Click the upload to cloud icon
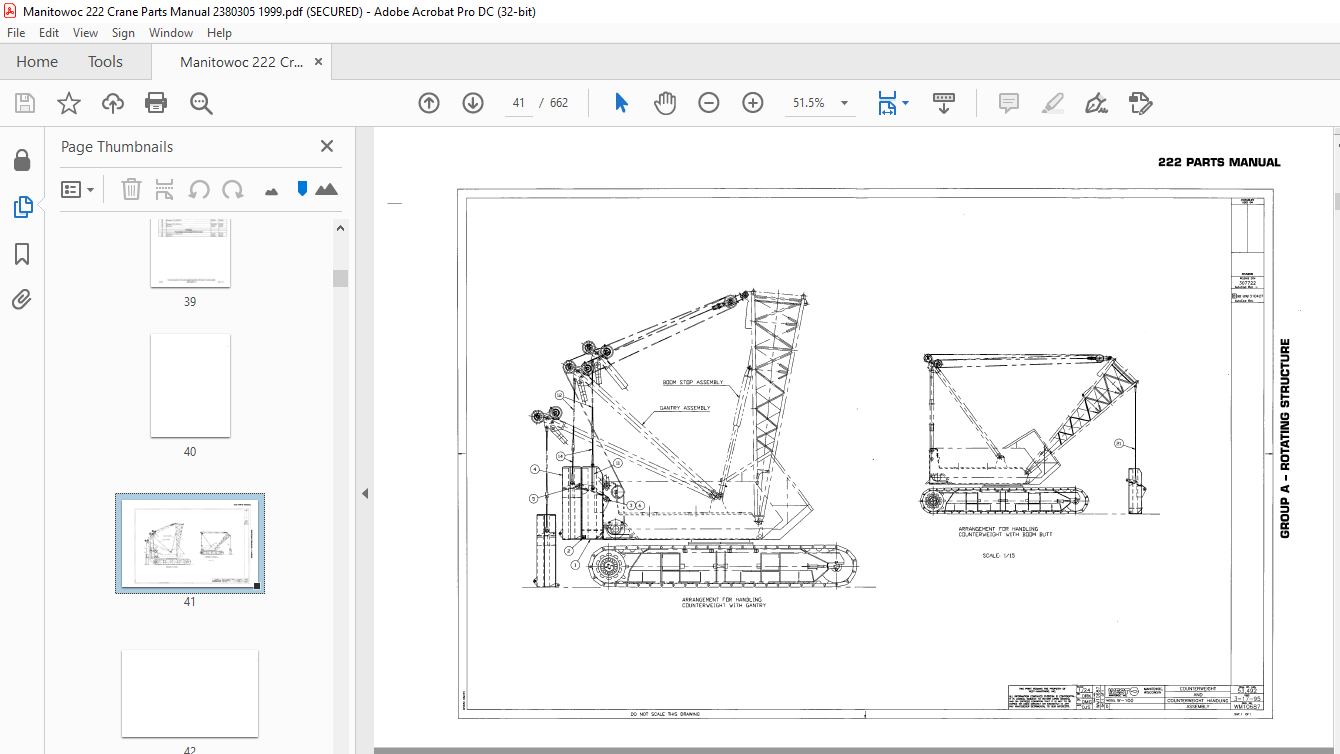This screenshot has height=754, width=1340. [113, 103]
